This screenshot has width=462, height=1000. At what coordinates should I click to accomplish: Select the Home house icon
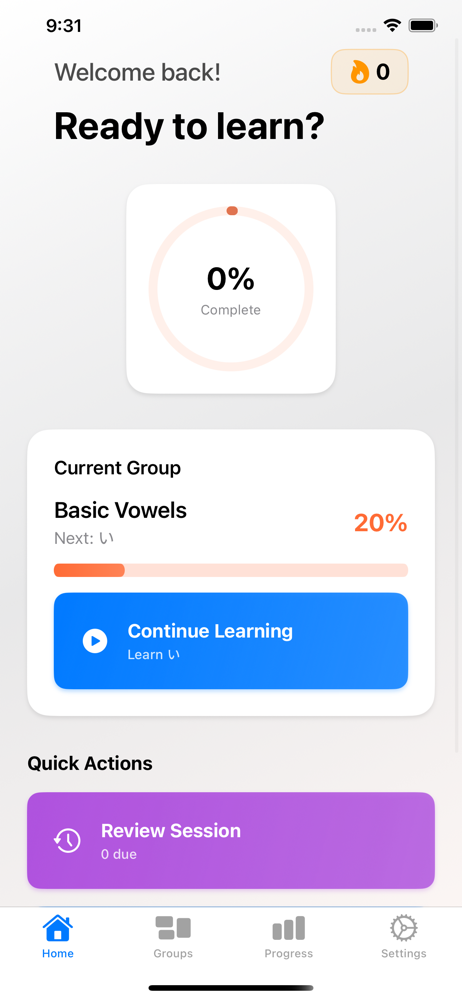(57, 928)
